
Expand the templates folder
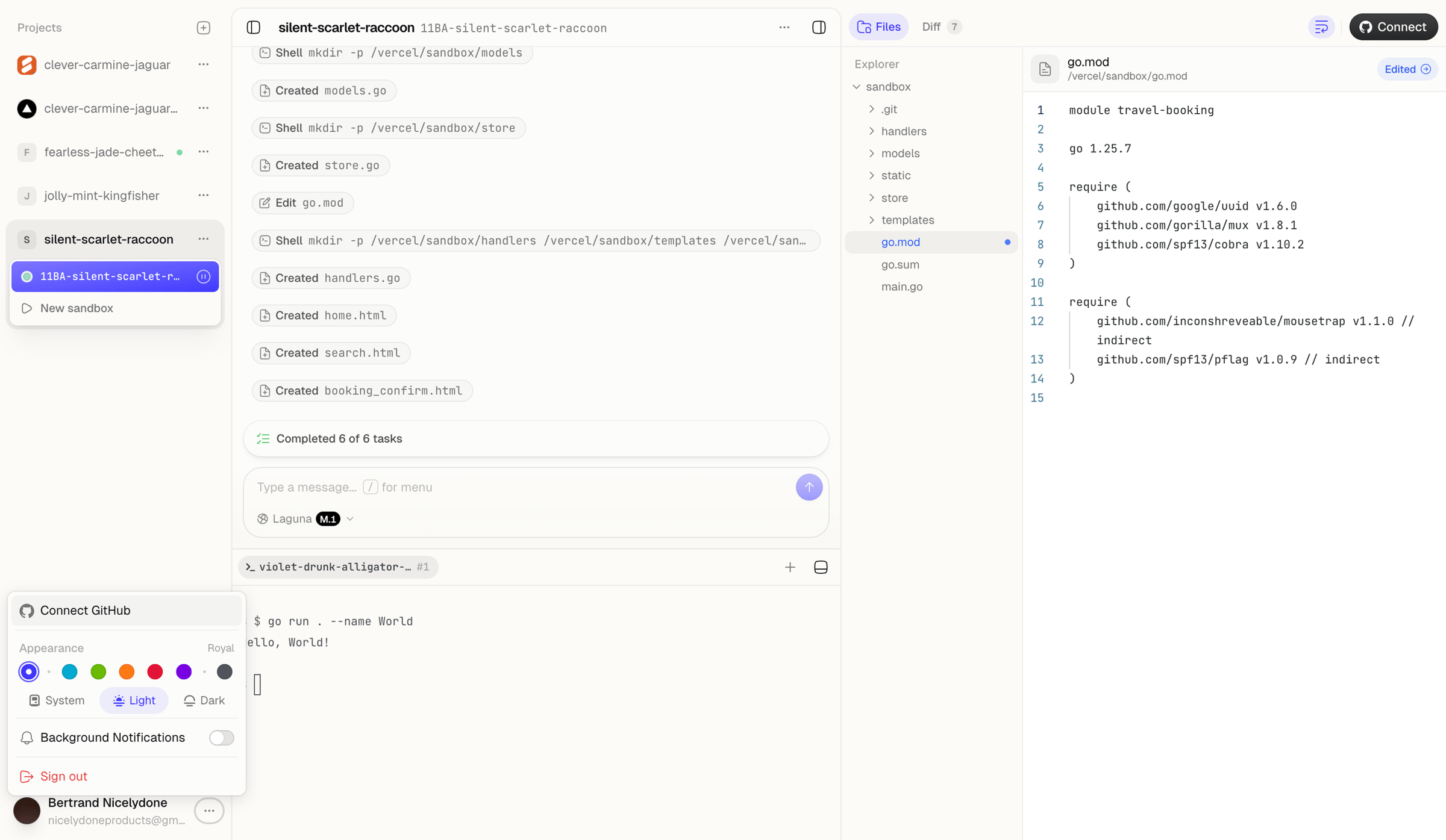871,220
